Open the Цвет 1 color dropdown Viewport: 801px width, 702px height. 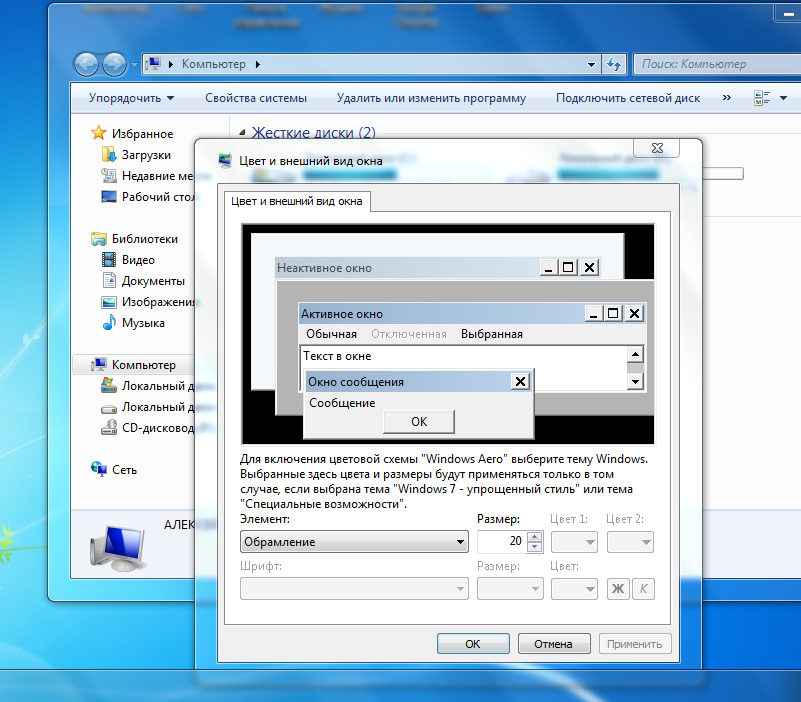(x=574, y=542)
